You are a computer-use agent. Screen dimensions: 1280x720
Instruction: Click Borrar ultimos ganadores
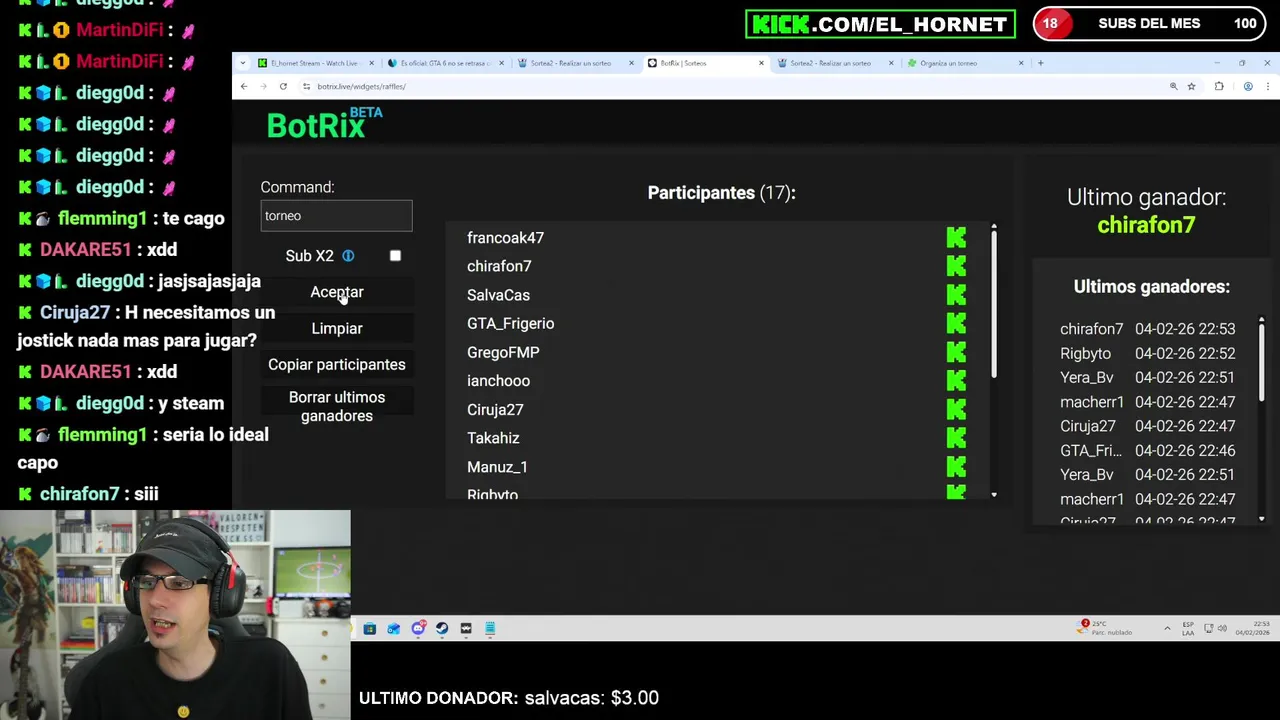[x=337, y=407]
